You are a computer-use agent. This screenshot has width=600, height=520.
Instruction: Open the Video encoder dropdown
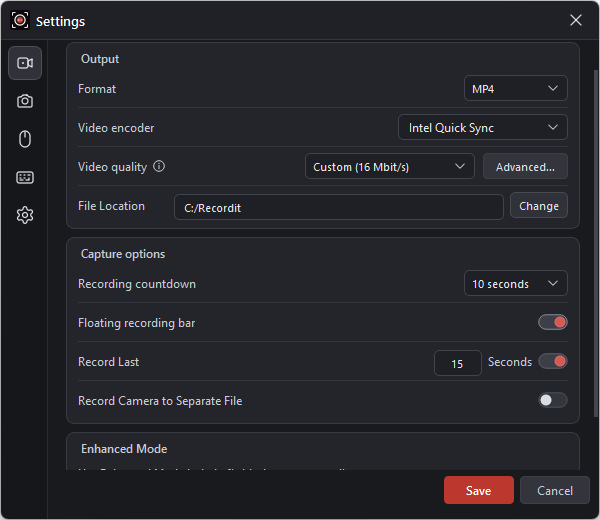click(483, 127)
